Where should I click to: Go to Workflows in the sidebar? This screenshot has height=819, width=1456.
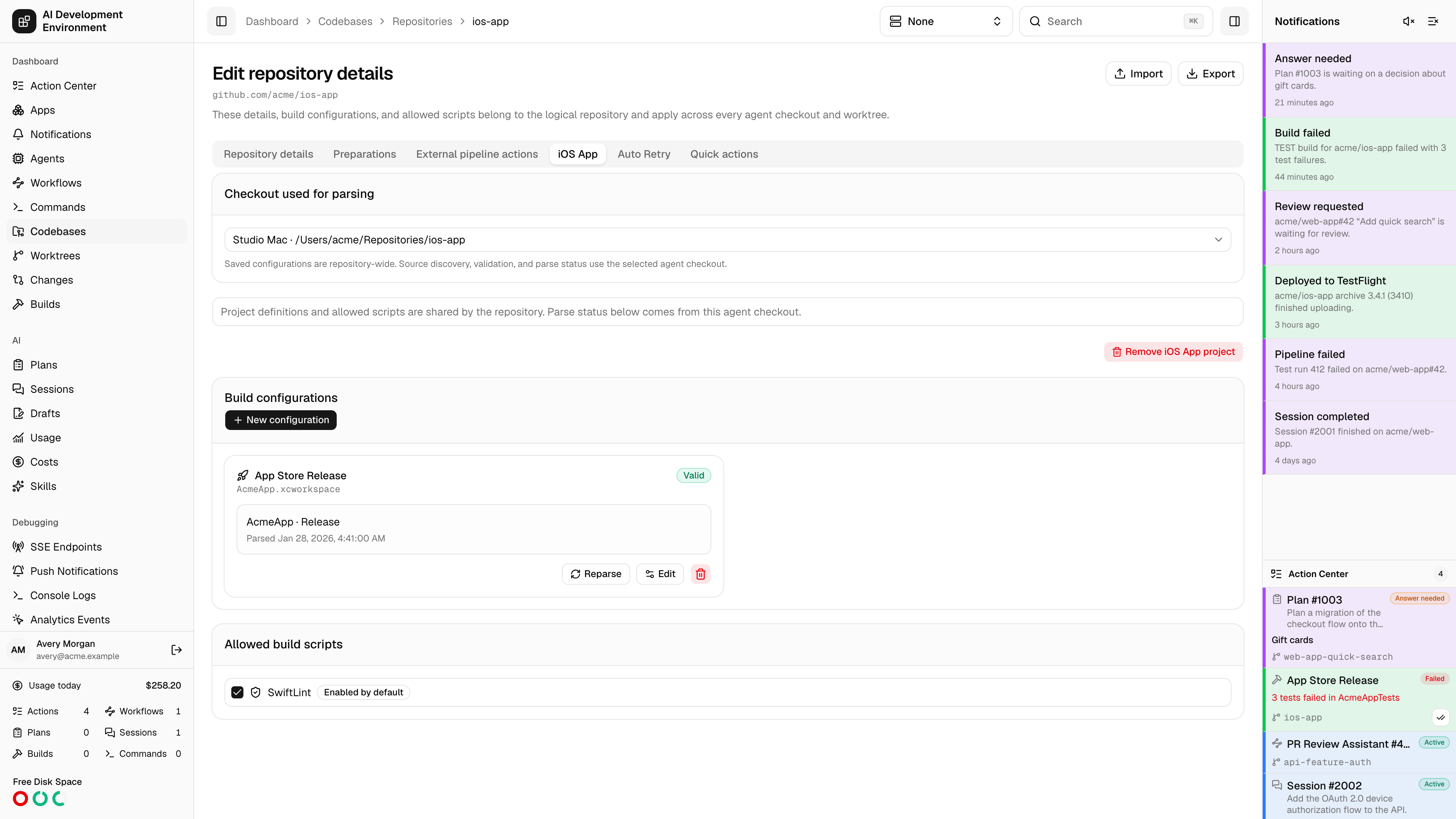(97, 183)
